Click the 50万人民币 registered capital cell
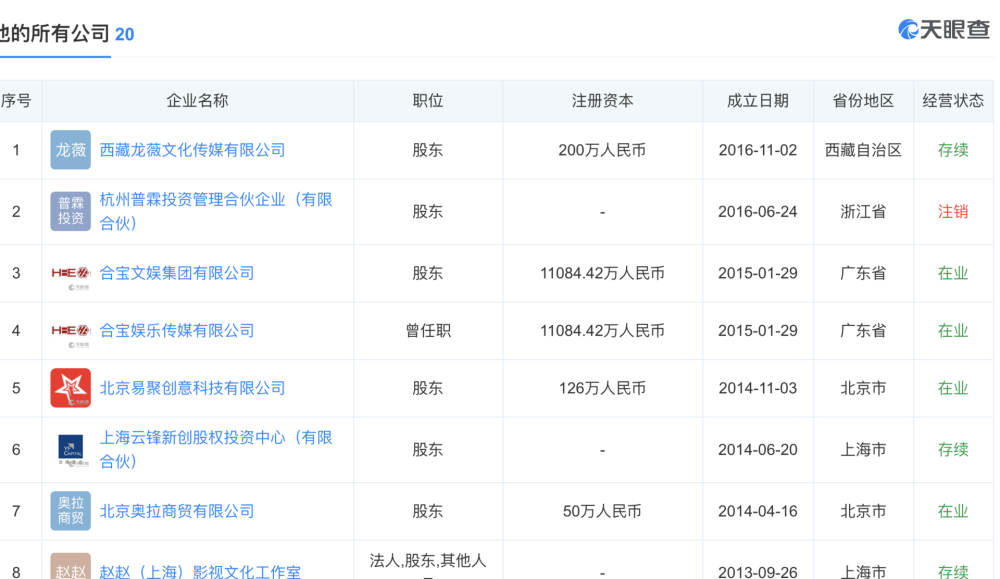The height and width of the screenshot is (579, 1000). [602, 511]
